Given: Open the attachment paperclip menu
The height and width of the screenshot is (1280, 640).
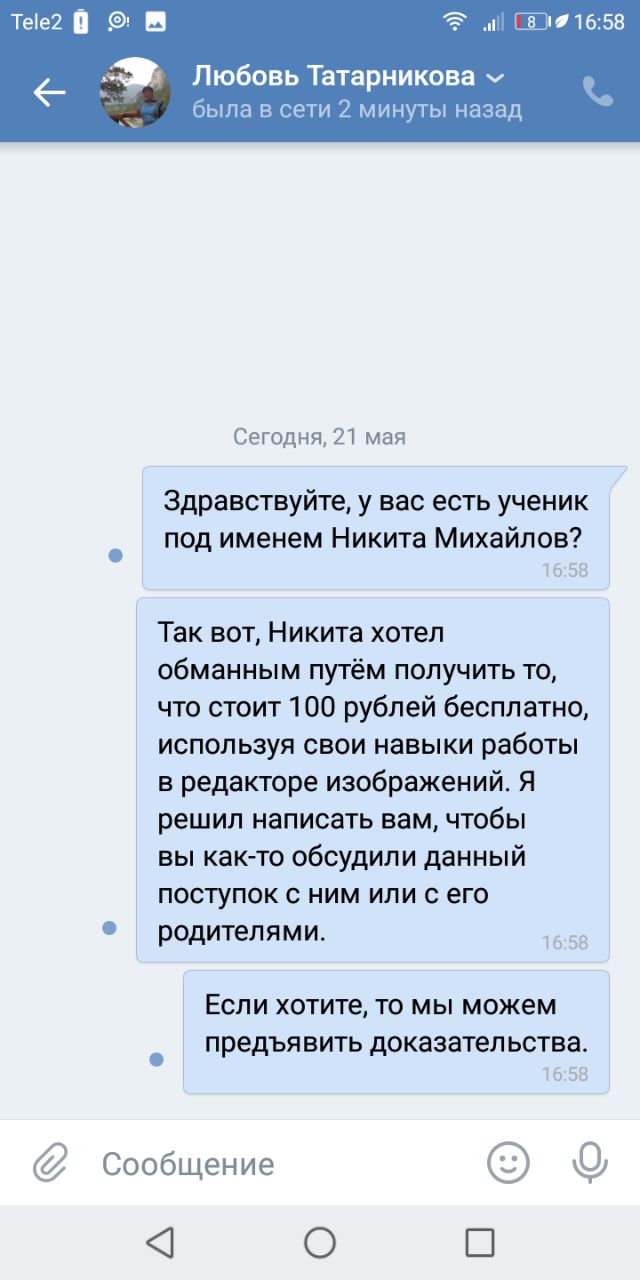Looking at the screenshot, I should click(x=50, y=1163).
